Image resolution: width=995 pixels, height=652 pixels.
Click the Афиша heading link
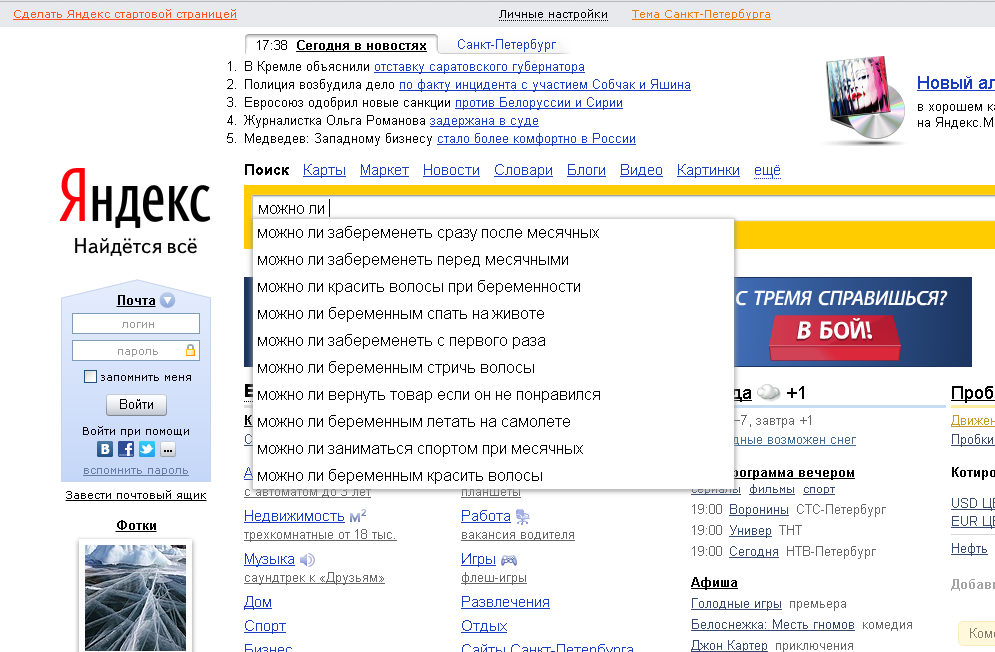click(x=714, y=582)
